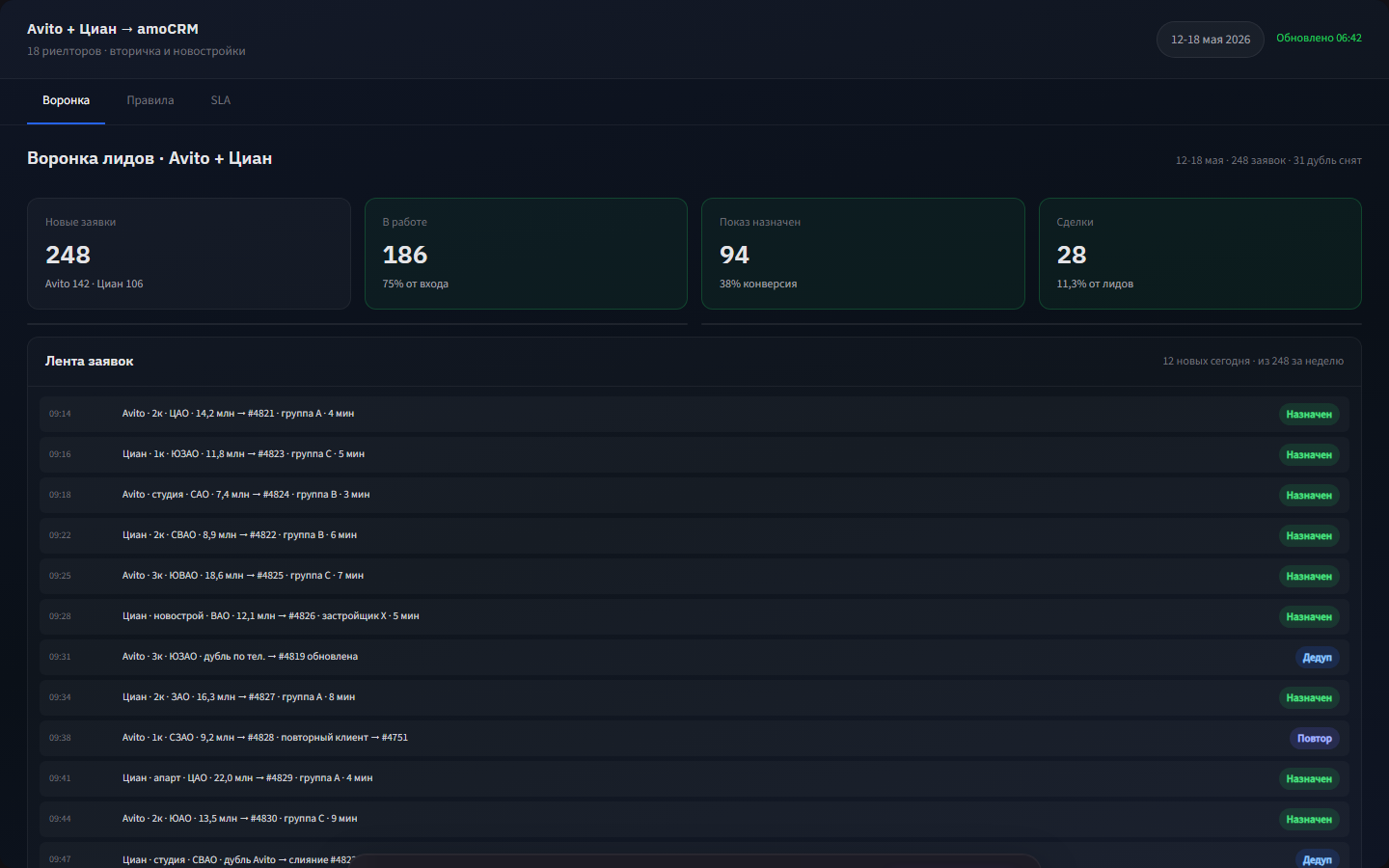The height and width of the screenshot is (868, 1389).
Task: Select the Новые заявки card showing 248
Action: [189, 254]
